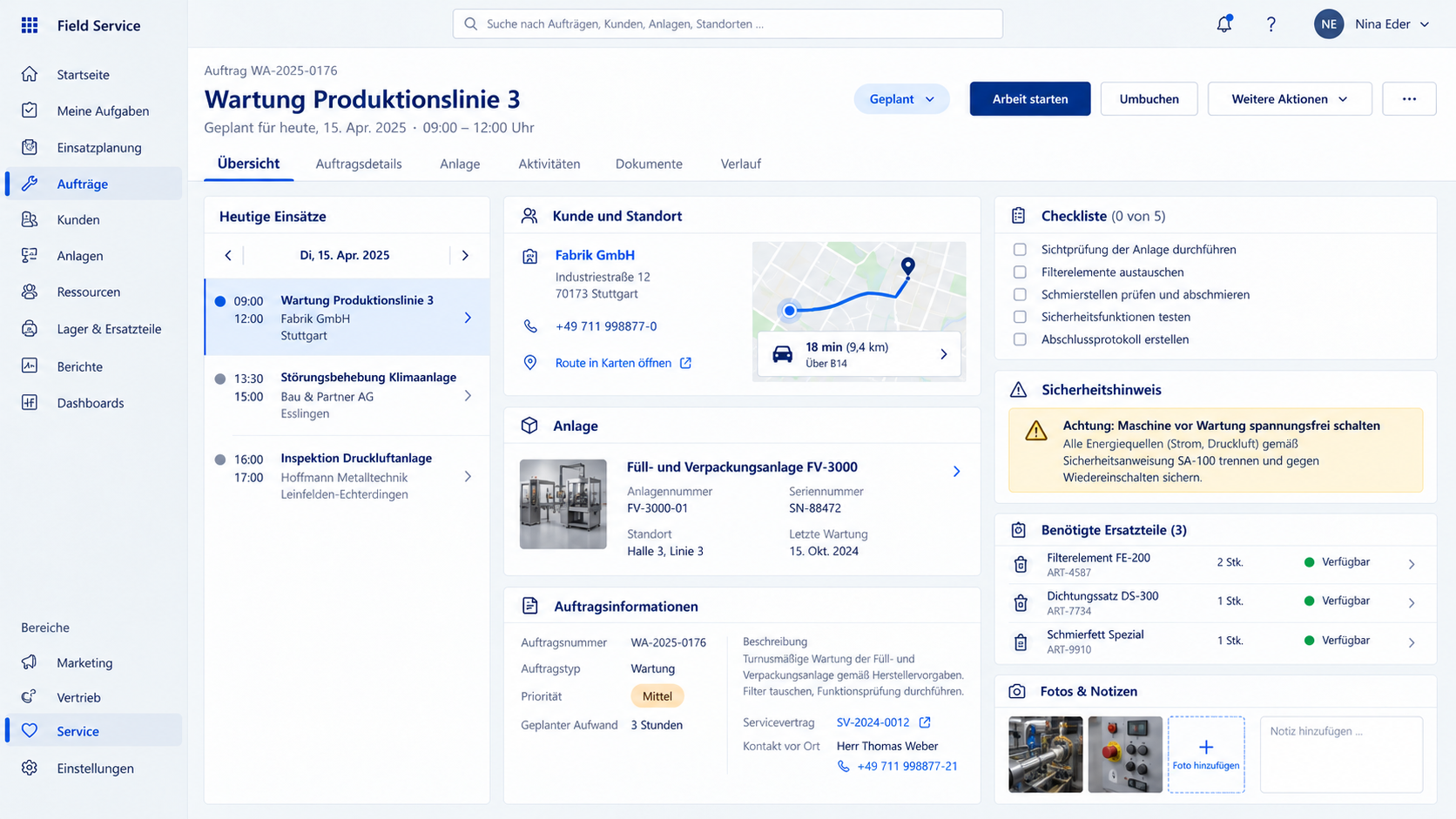The height and width of the screenshot is (819, 1456).
Task: Click the Umbuchen button
Action: tap(1149, 99)
